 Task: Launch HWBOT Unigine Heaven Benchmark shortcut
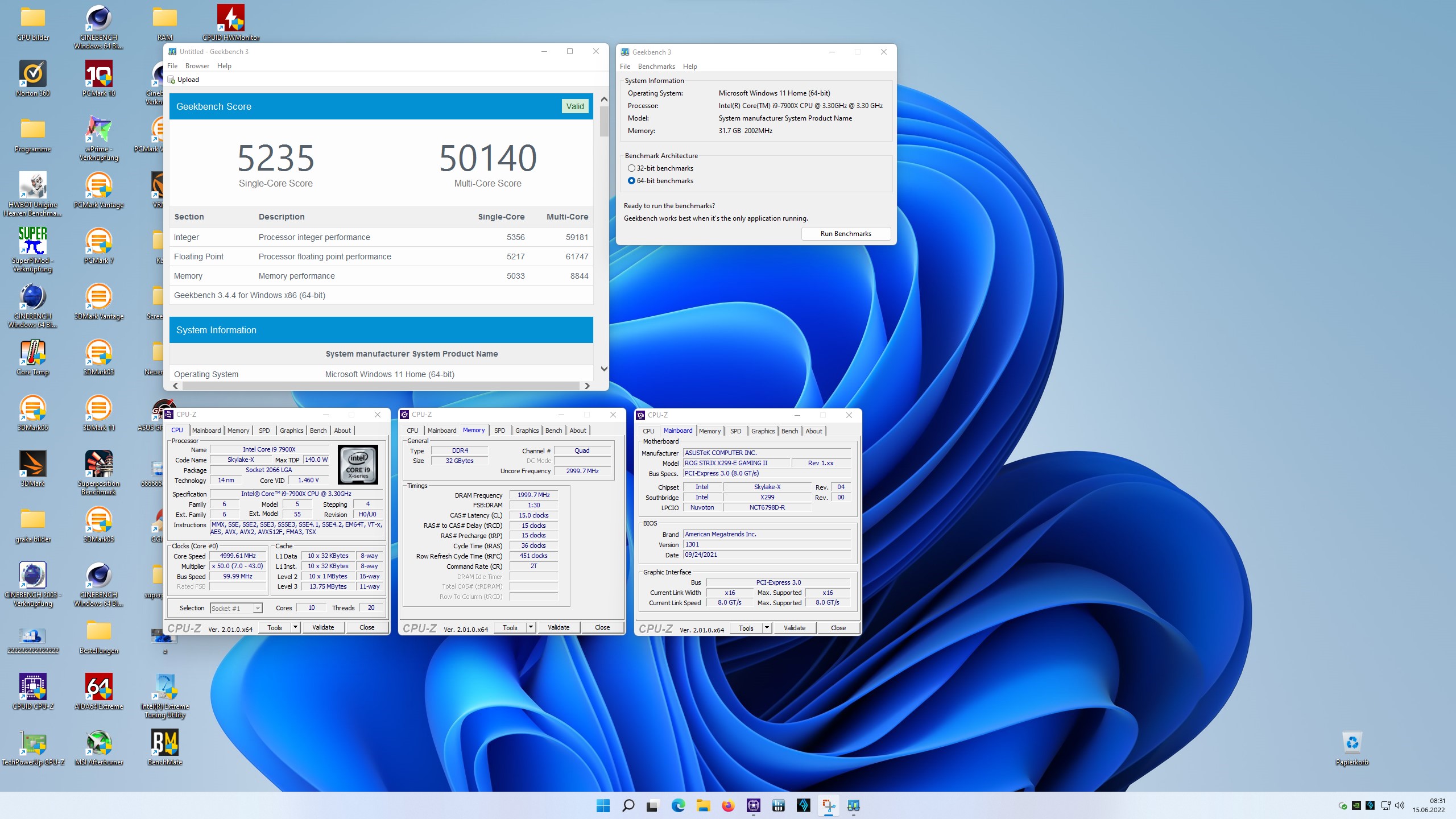pos(33,194)
